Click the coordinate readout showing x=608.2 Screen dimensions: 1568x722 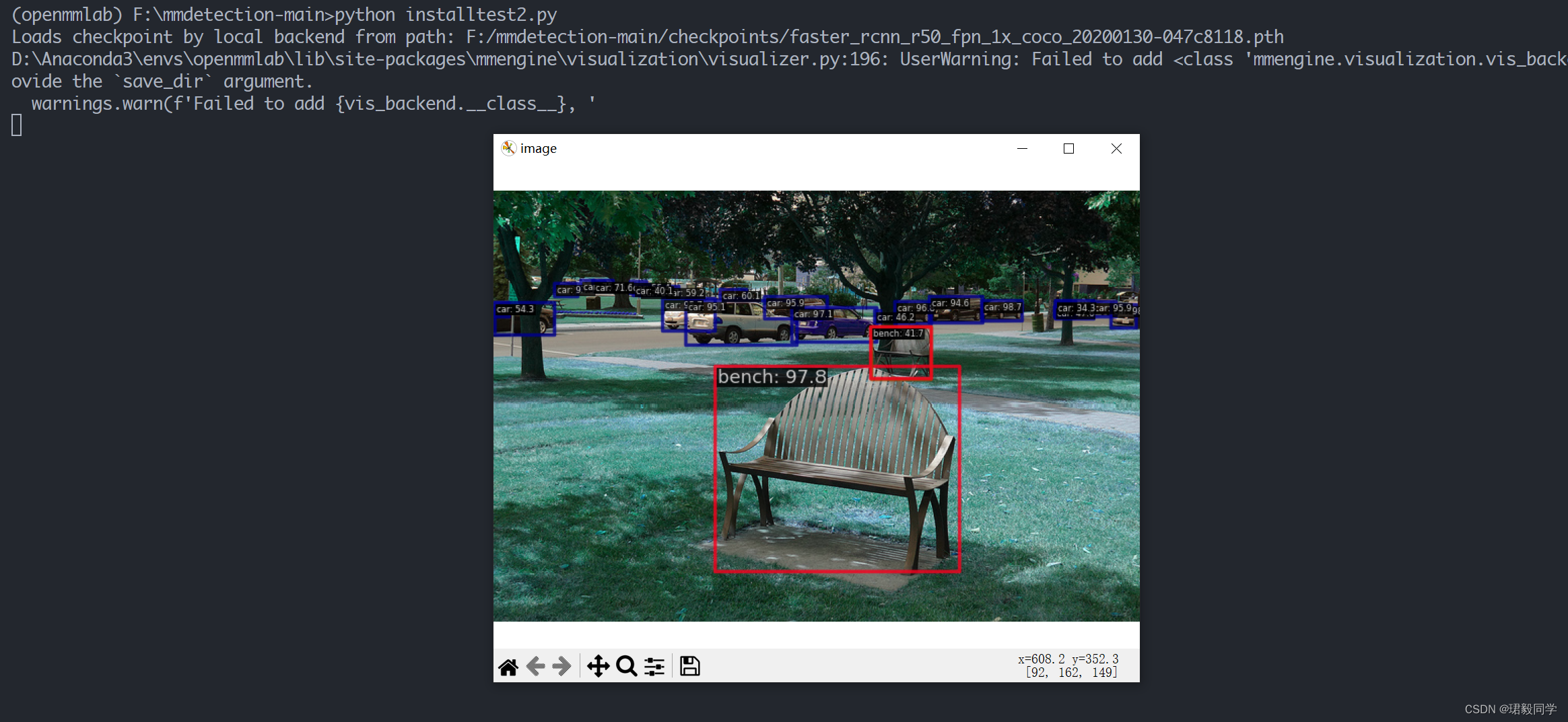(1068, 659)
